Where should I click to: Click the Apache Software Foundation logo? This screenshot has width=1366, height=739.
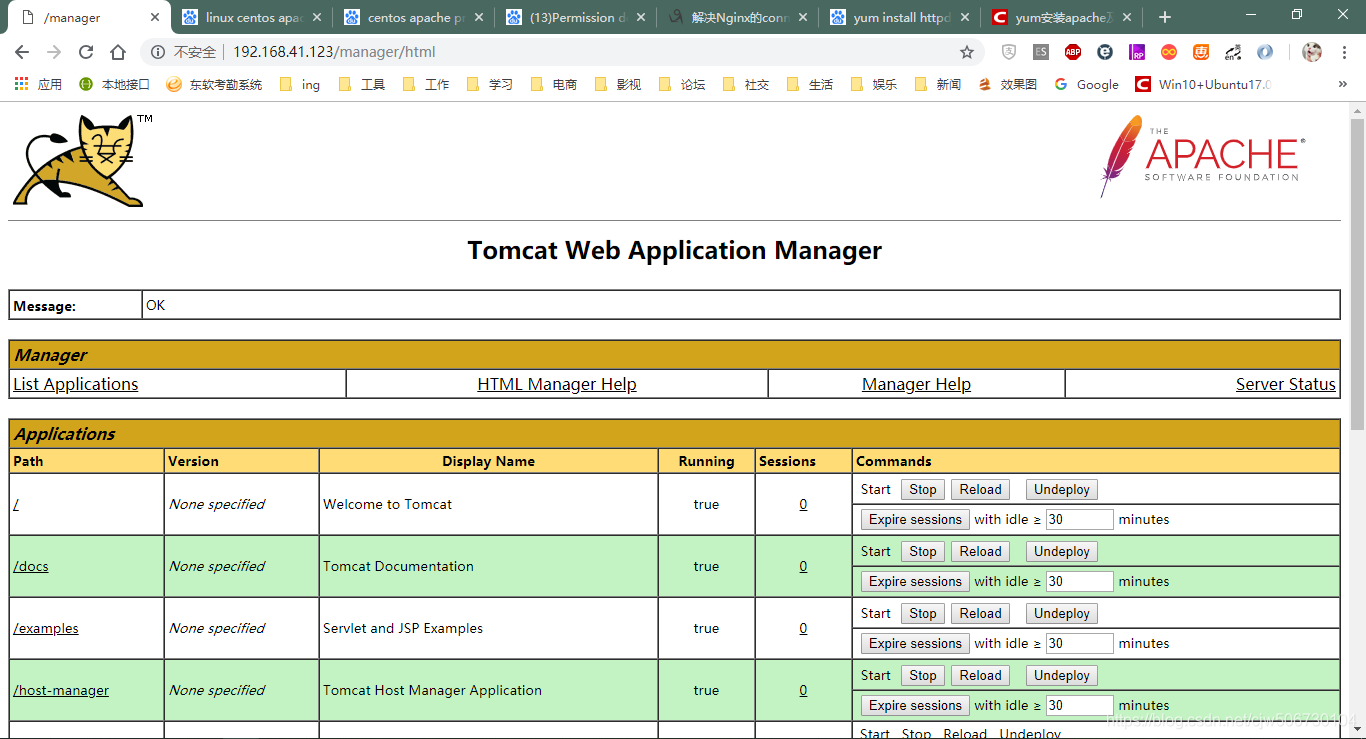coord(1201,155)
